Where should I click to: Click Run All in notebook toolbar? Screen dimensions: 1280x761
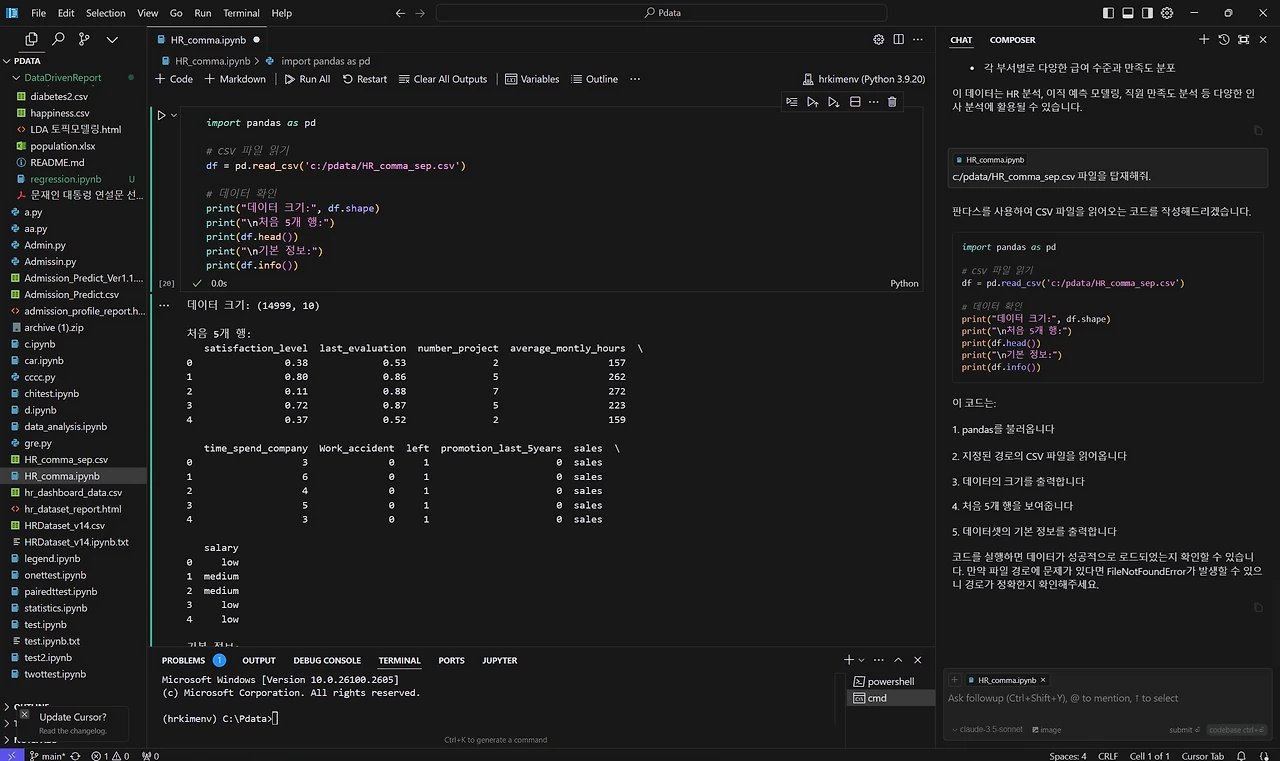click(x=307, y=79)
